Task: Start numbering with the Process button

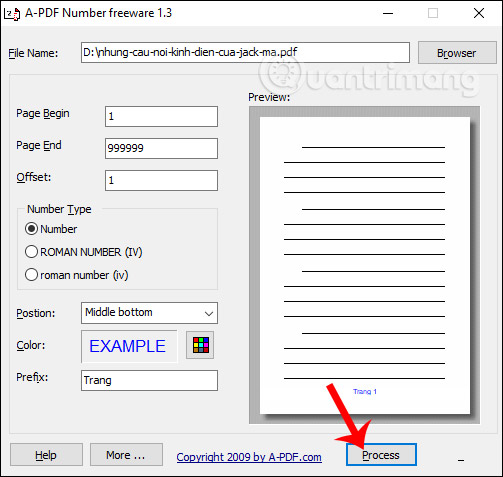Action: click(381, 455)
